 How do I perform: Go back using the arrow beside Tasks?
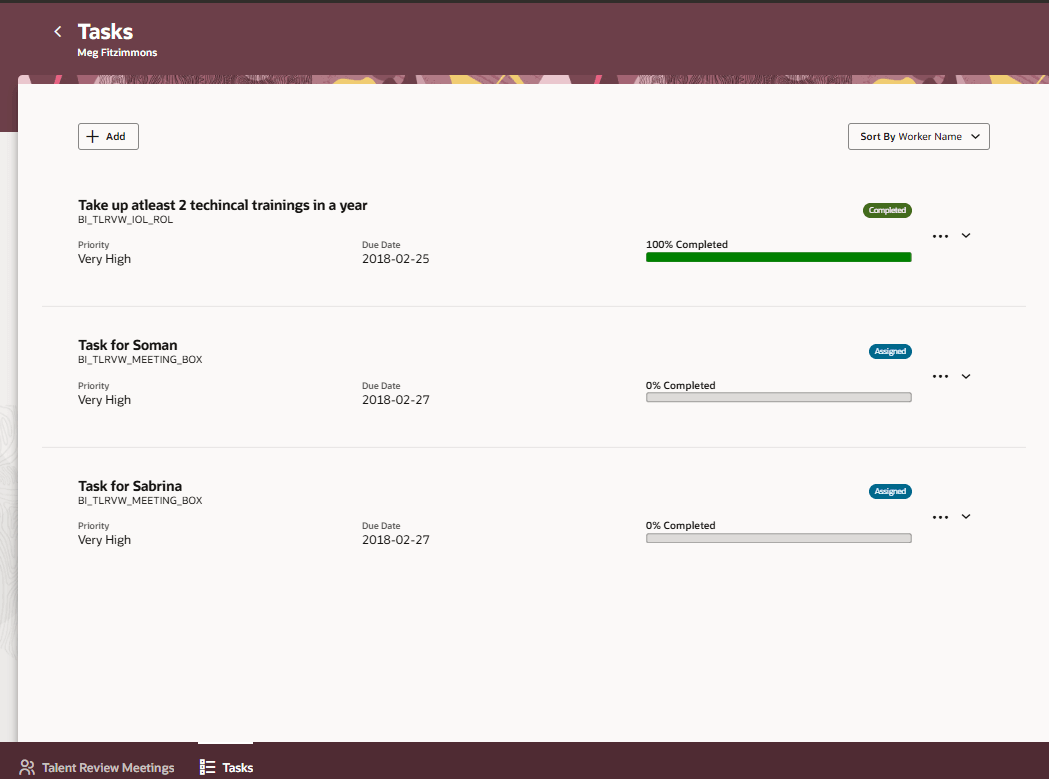point(58,31)
